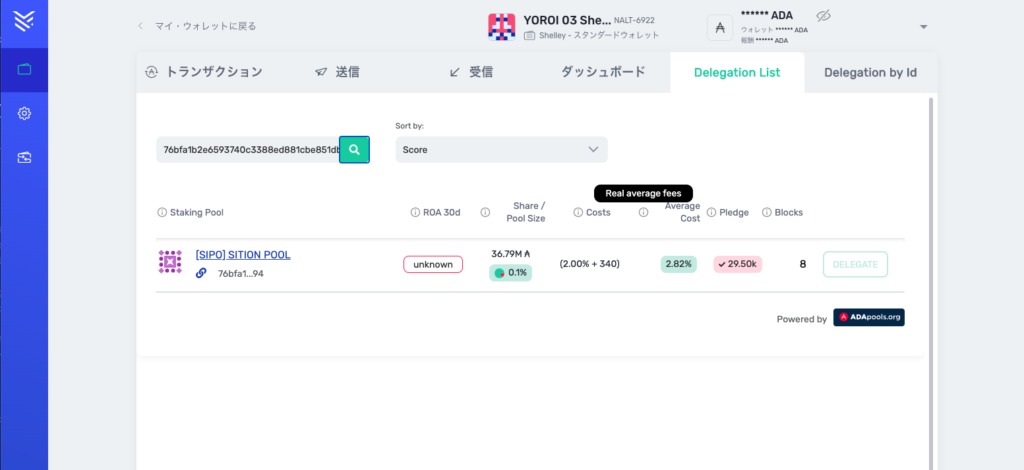Click the SITION POOL avatar icon

170,262
